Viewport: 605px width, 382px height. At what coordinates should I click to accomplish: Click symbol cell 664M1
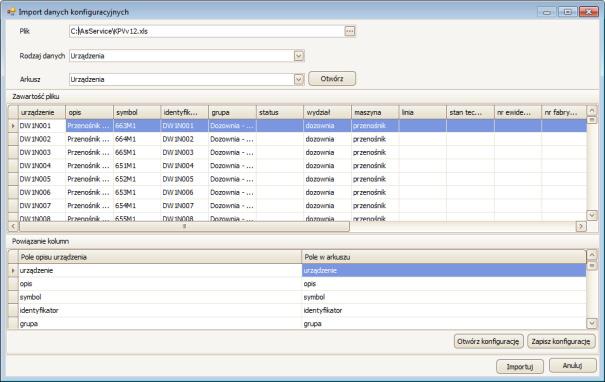tap(137, 139)
